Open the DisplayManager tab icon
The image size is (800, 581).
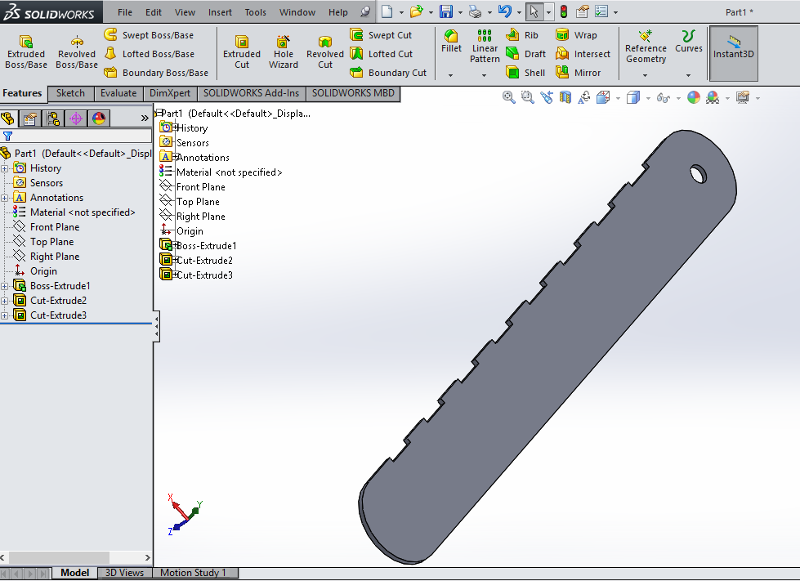(99, 118)
